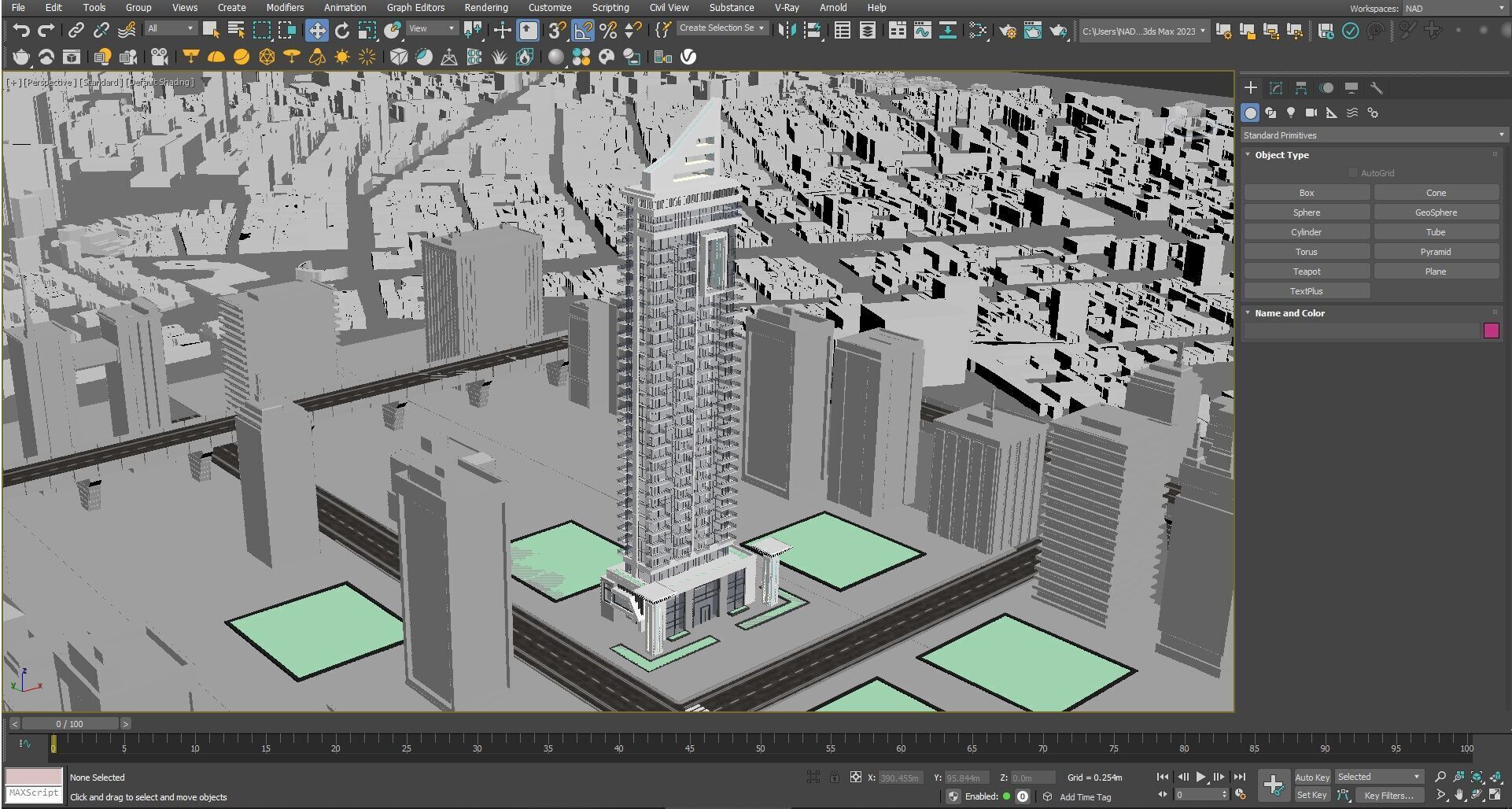
Task: Open the selection filter All dropdown
Action: [x=170, y=28]
